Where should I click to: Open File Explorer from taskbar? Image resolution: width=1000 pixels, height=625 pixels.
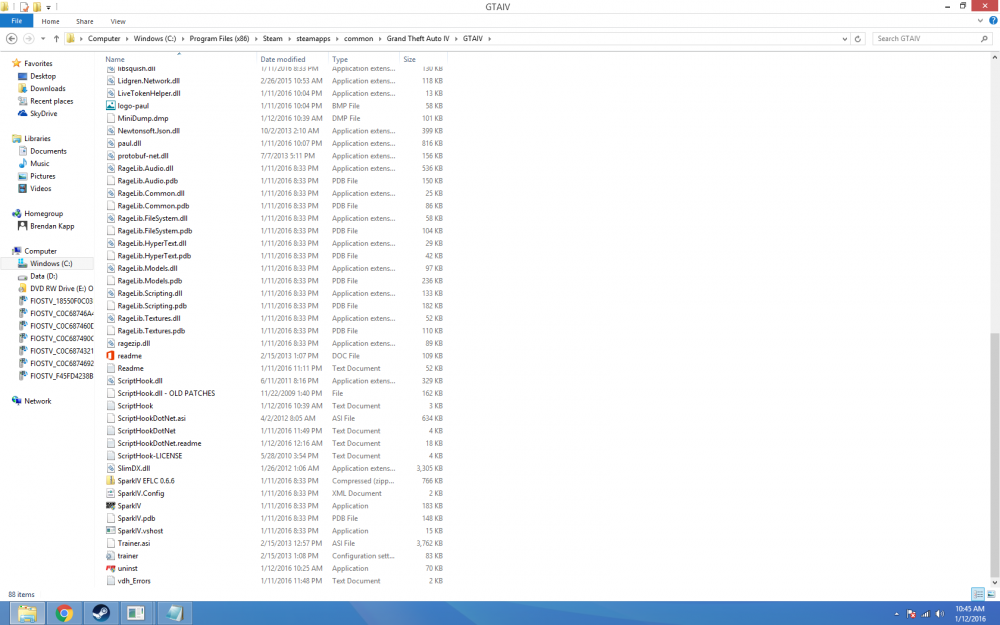click(x=27, y=614)
